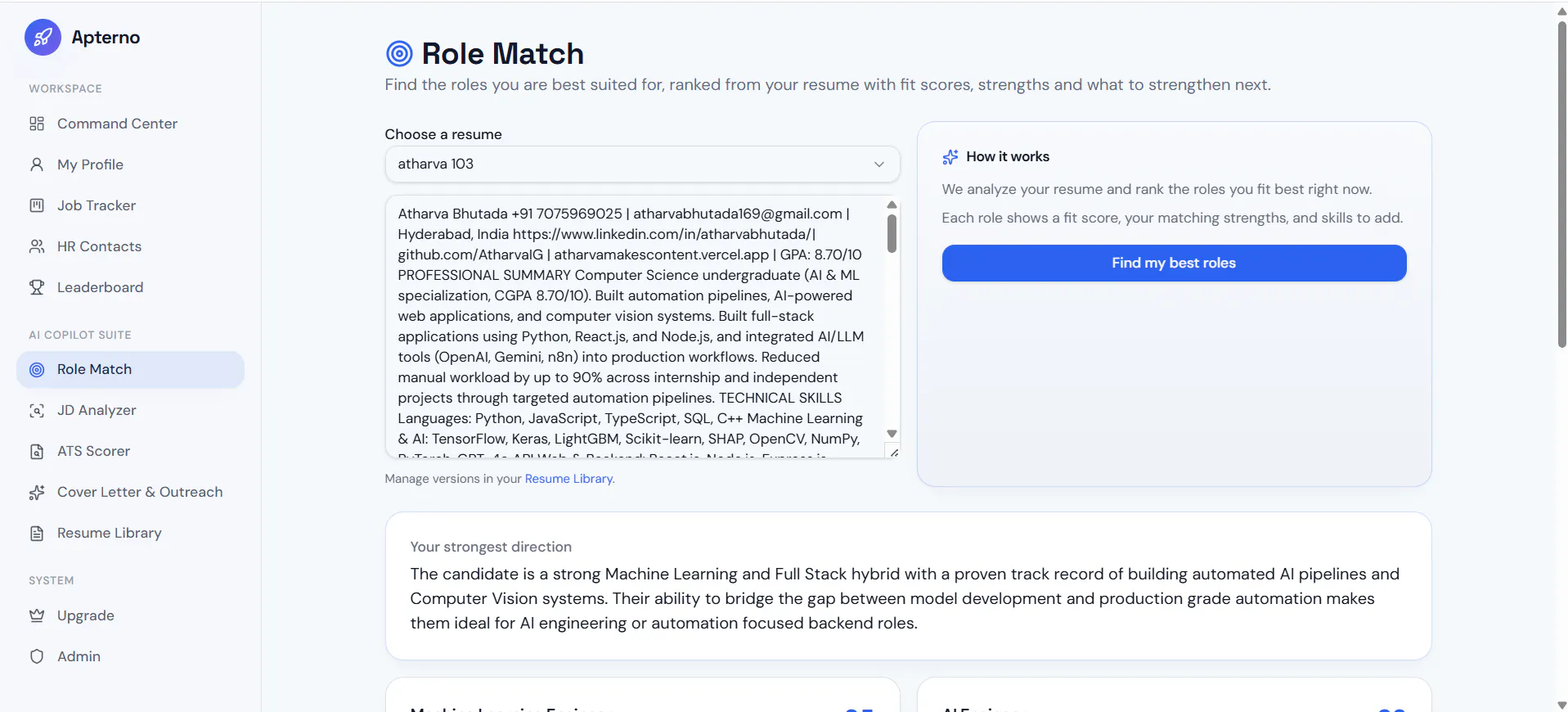The height and width of the screenshot is (712, 1568).
Task: Click Find my best roles button
Action: click(1174, 263)
